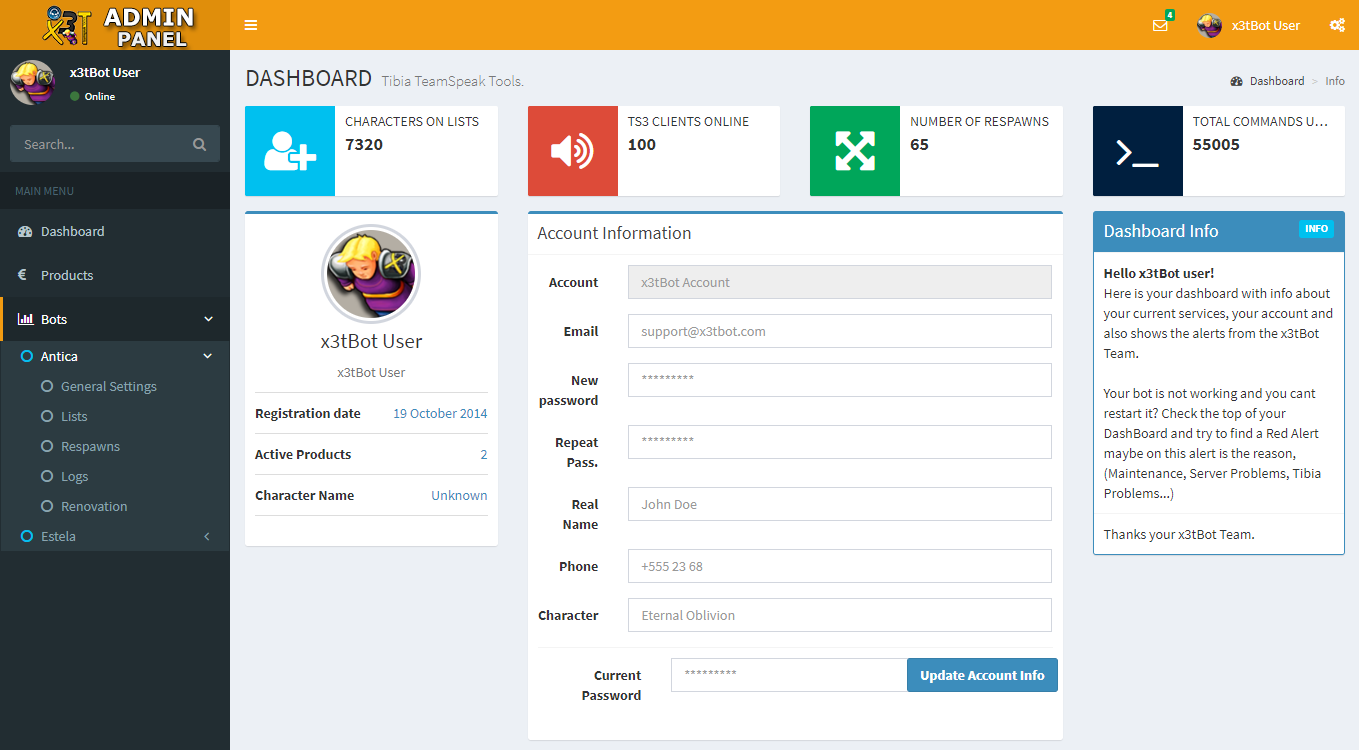Click the search magnifier icon in sidebar
1359x750 pixels.
pos(200,144)
